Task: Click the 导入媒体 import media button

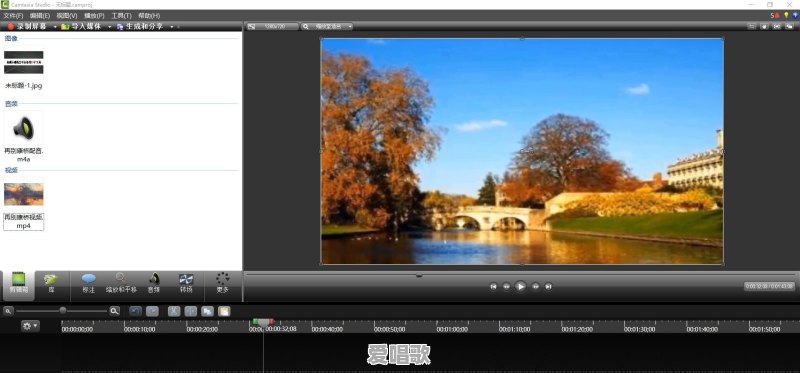Action: [x=81, y=27]
